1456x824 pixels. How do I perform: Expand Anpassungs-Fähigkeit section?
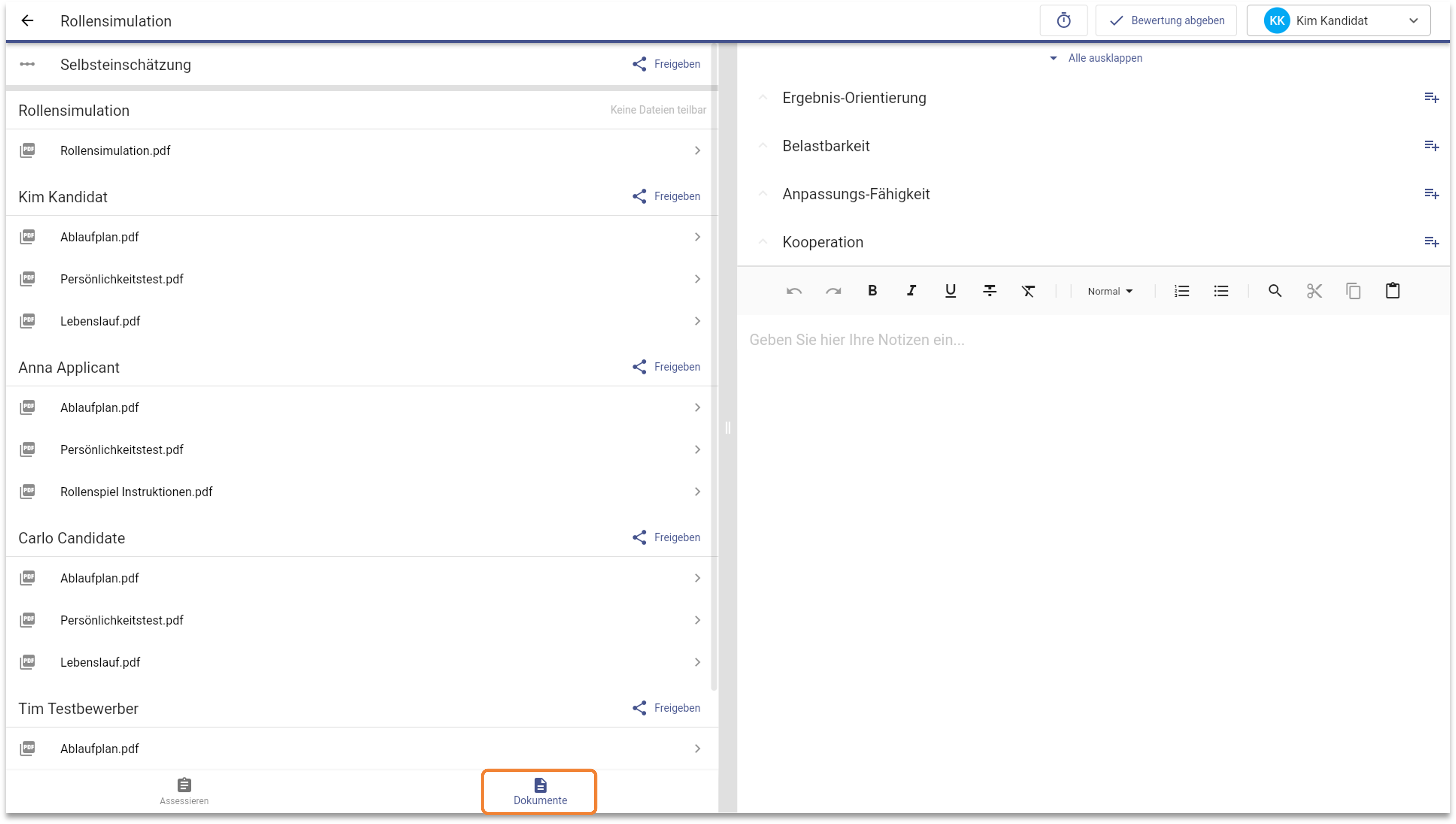tap(762, 194)
